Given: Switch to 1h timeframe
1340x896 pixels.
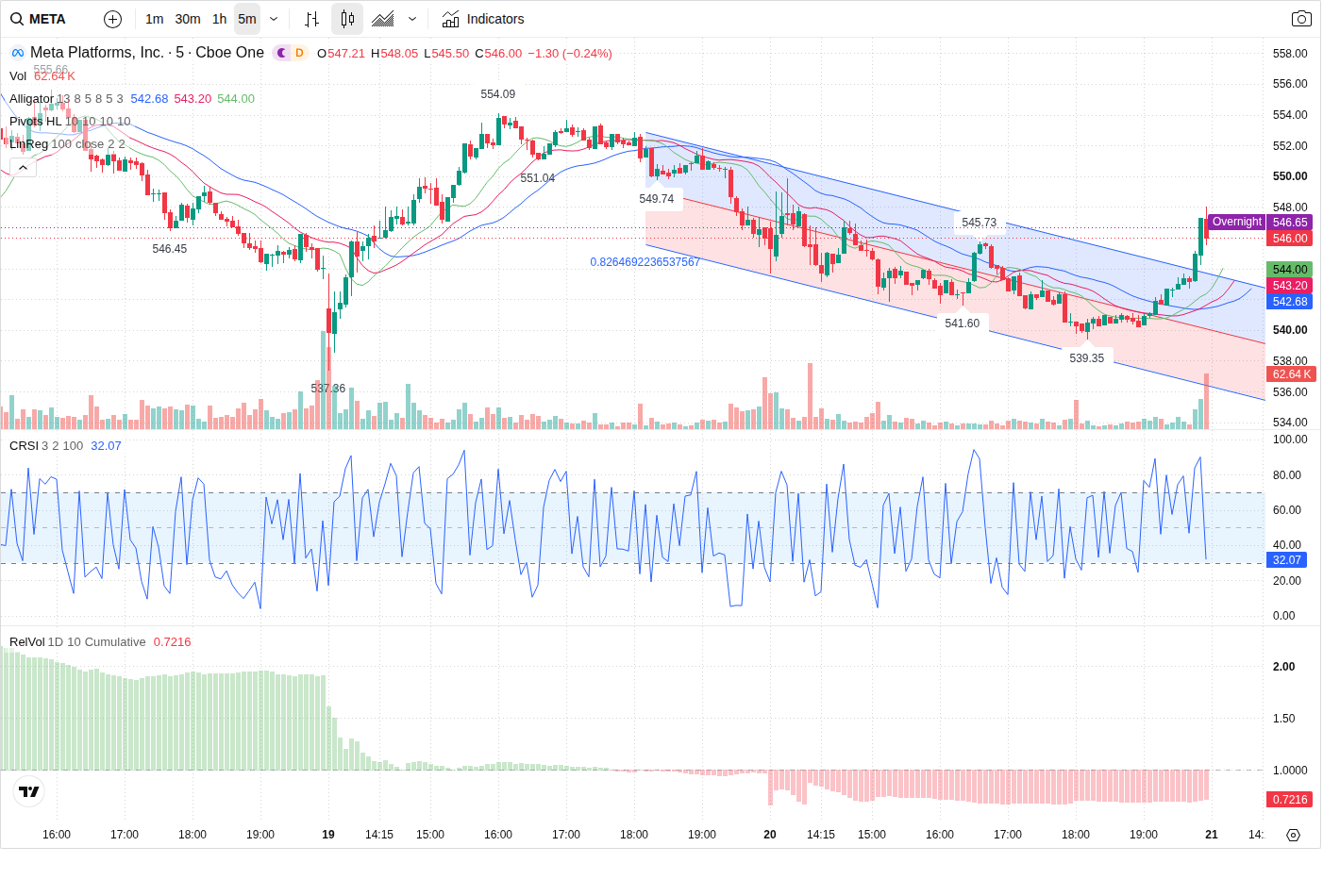Looking at the screenshot, I should (220, 19).
